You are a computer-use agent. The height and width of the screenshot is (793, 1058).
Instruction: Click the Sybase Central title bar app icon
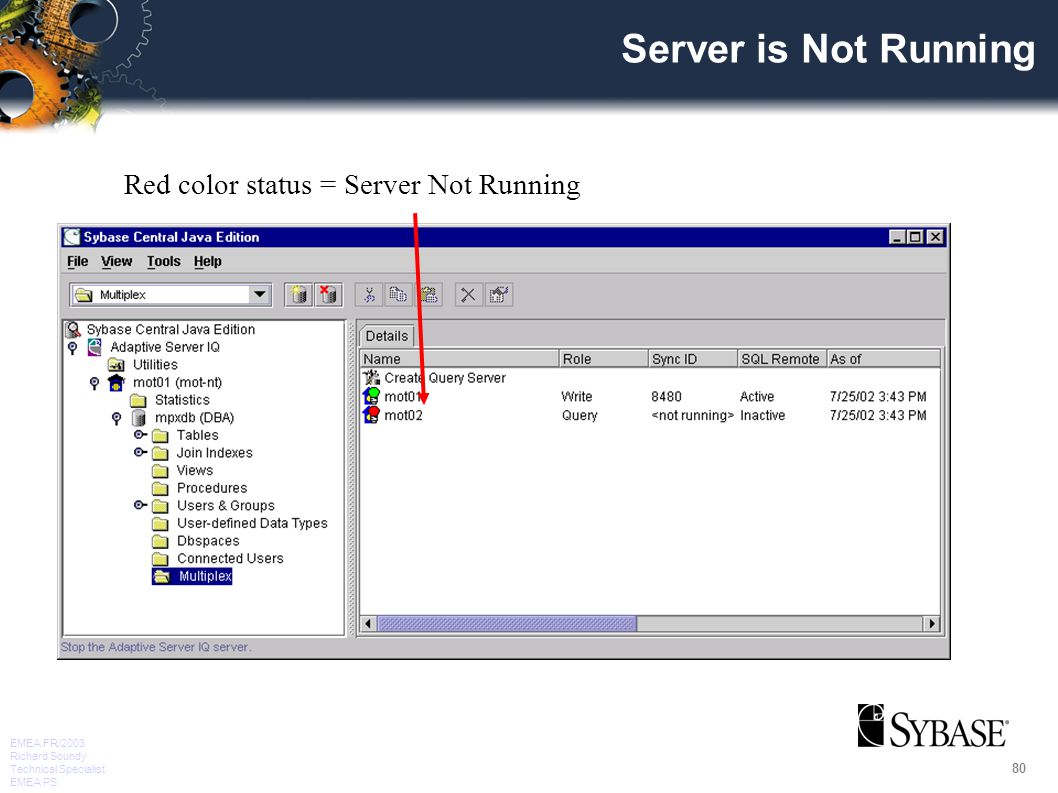coord(72,237)
